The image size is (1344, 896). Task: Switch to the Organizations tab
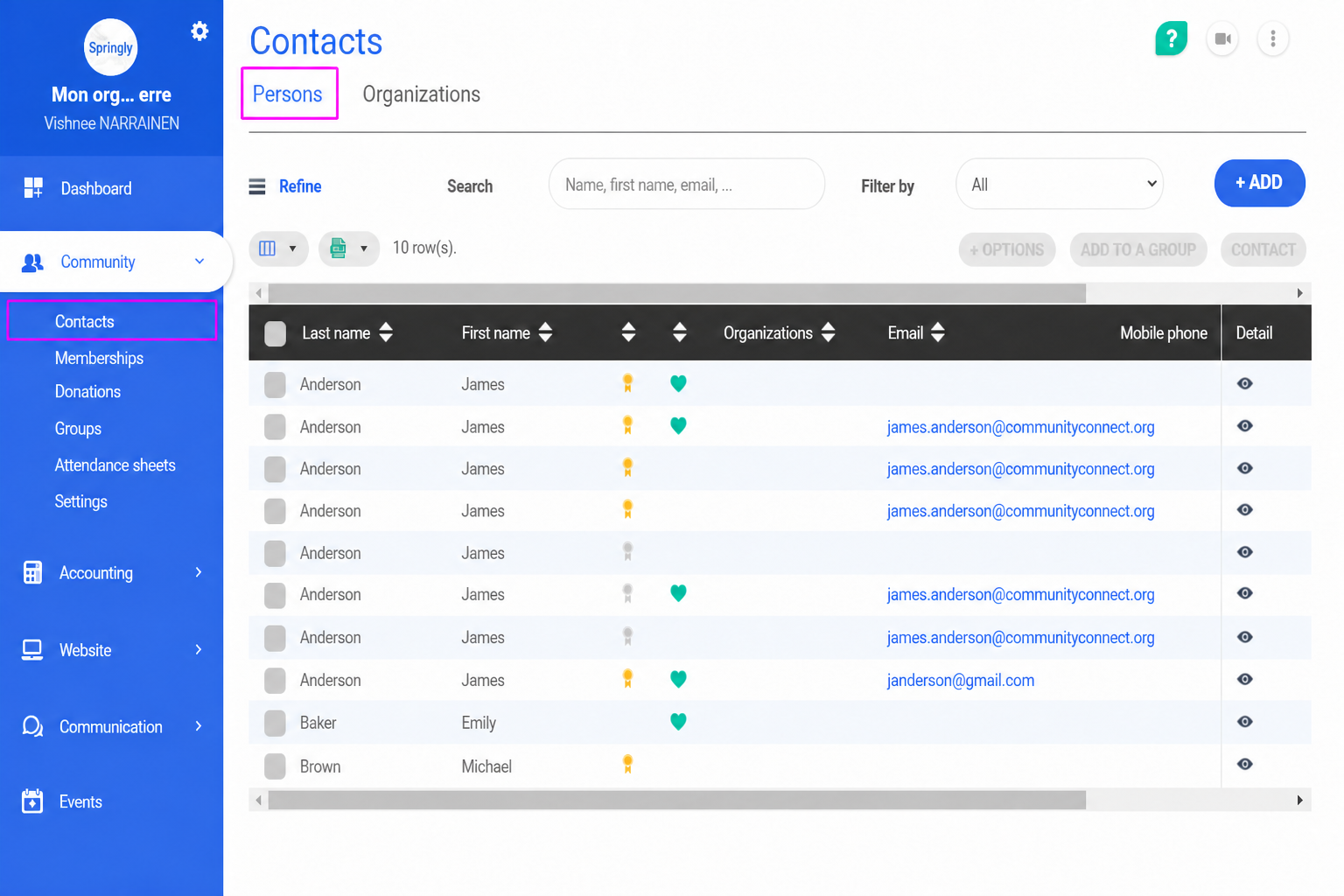[x=421, y=94]
